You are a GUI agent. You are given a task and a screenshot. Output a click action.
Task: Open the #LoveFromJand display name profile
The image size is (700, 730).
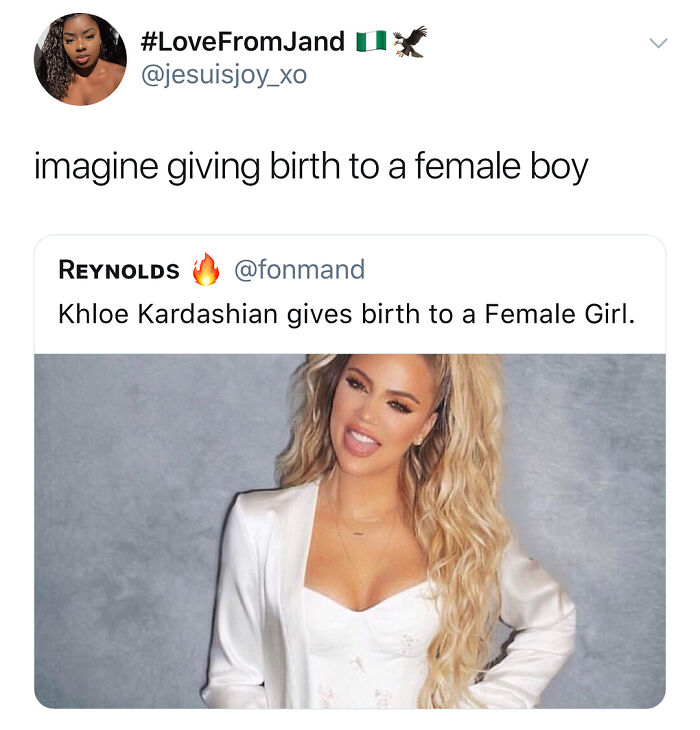coord(242,41)
